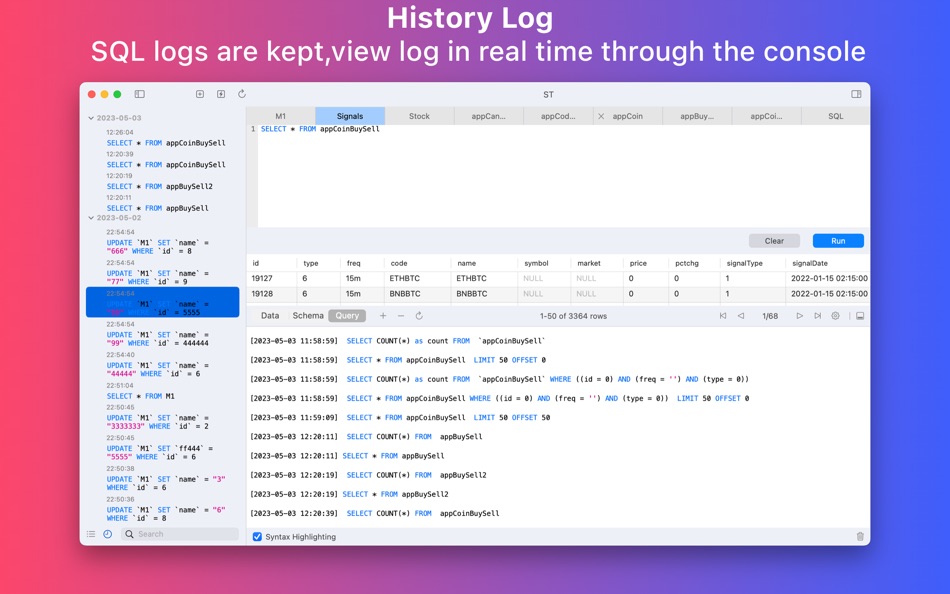Viewport: 950px width, 594px height.
Task: Click the plus icon to add a row
Action: coord(383,316)
